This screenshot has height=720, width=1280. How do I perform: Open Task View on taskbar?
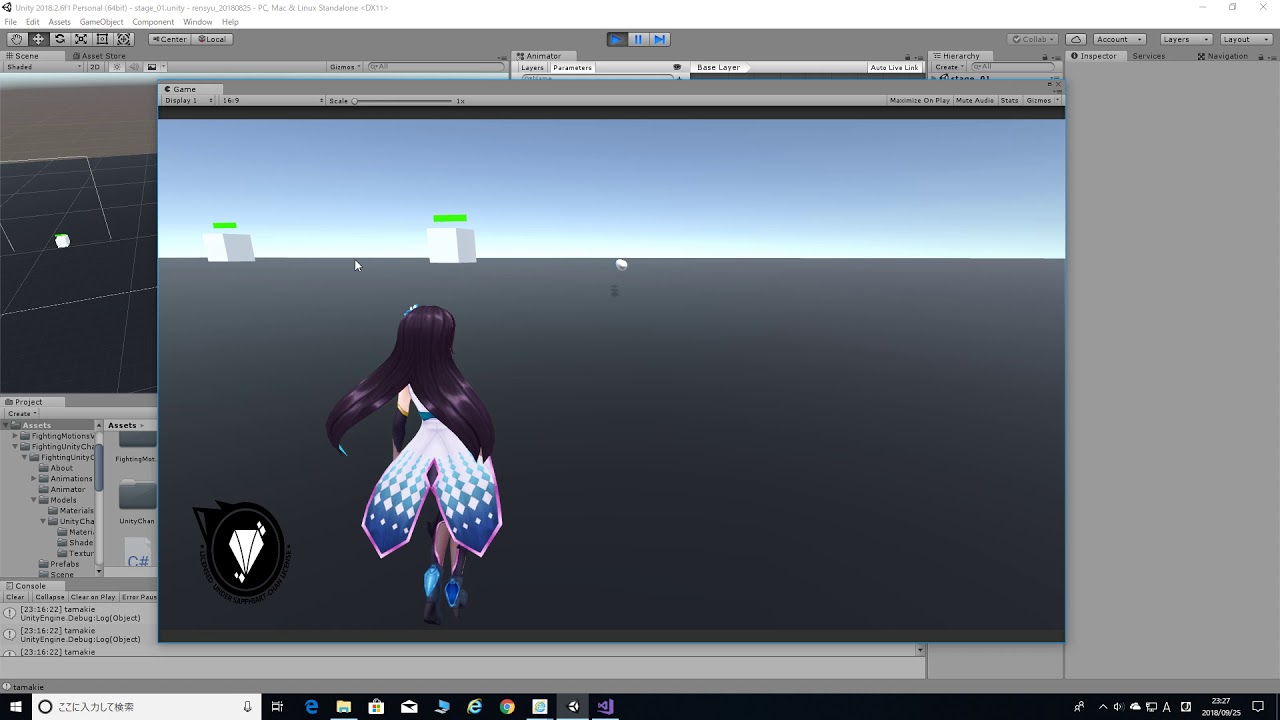[278, 706]
